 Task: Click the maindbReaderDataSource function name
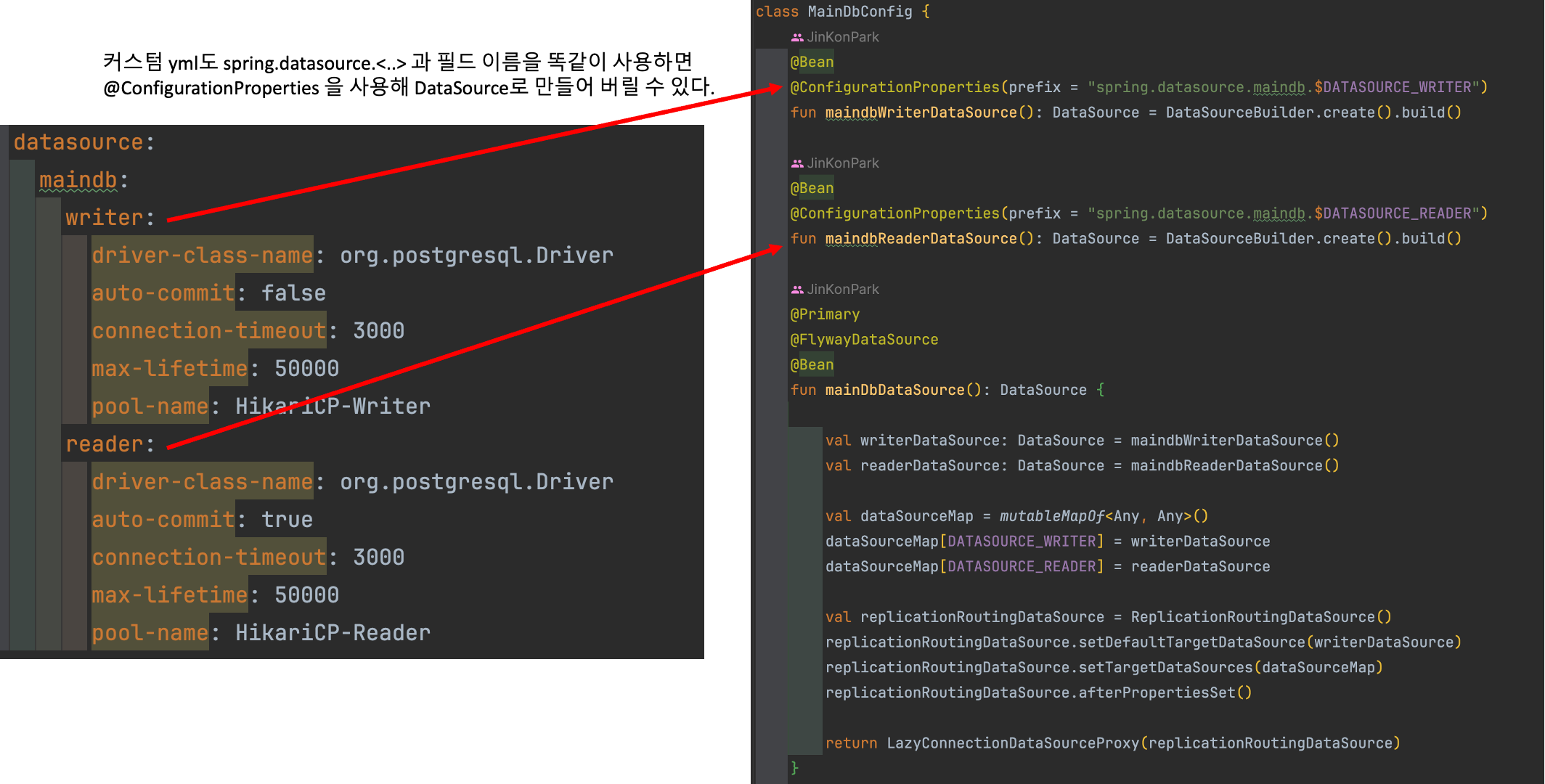pyautogui.click(x=921, y=239)
